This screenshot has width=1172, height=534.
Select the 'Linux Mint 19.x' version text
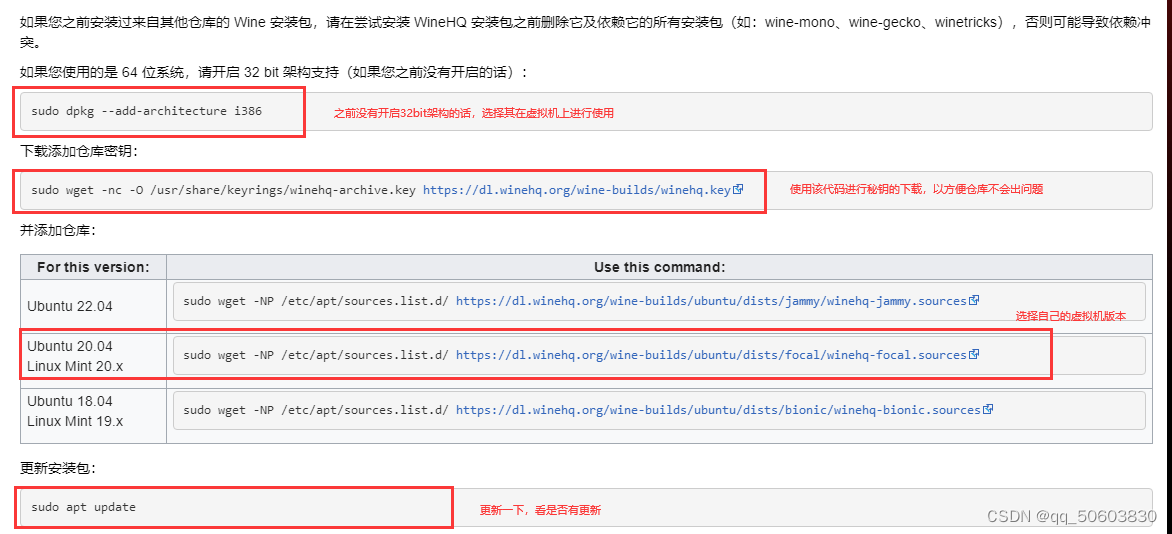(x=75, y=420)
